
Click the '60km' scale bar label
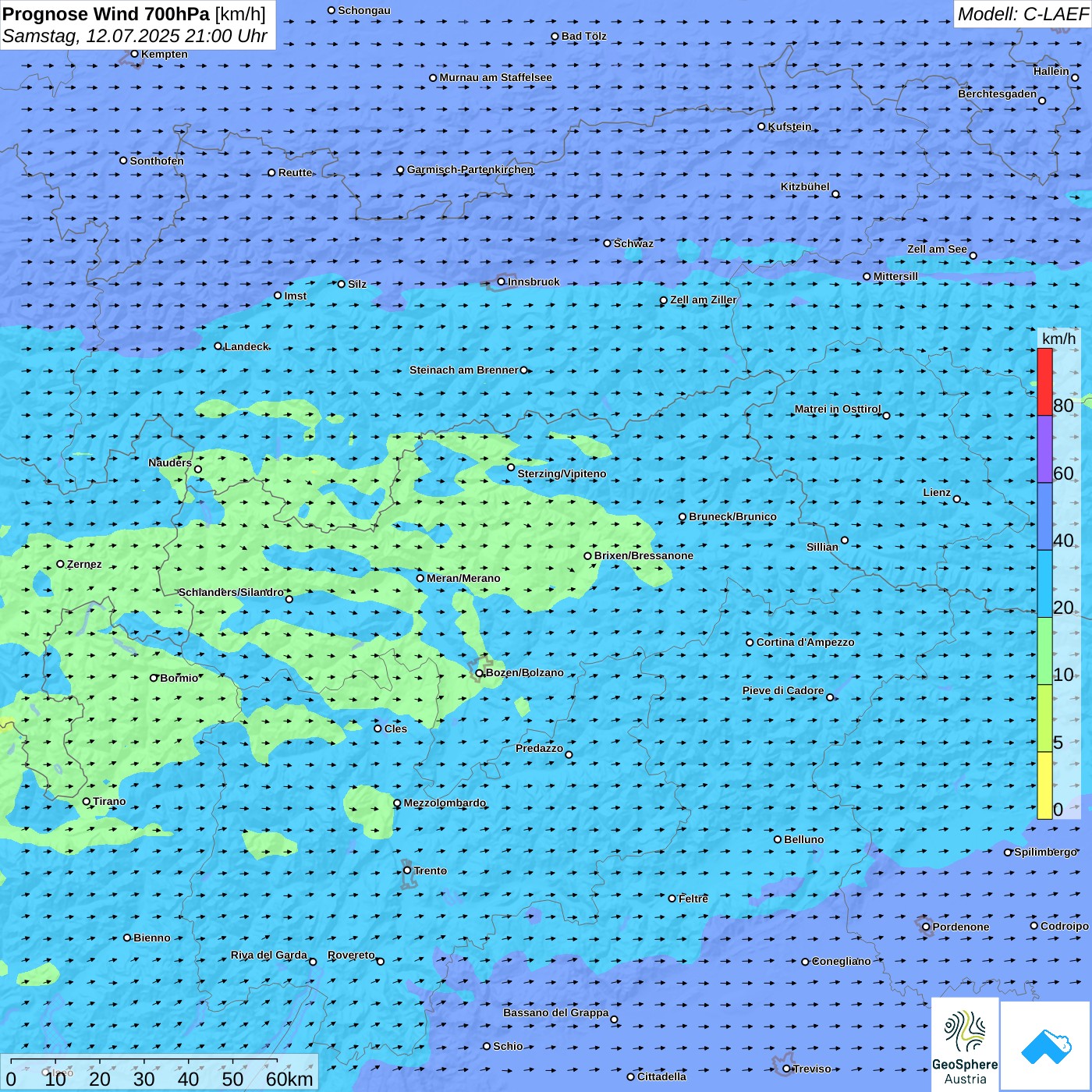coord(289,1079)
